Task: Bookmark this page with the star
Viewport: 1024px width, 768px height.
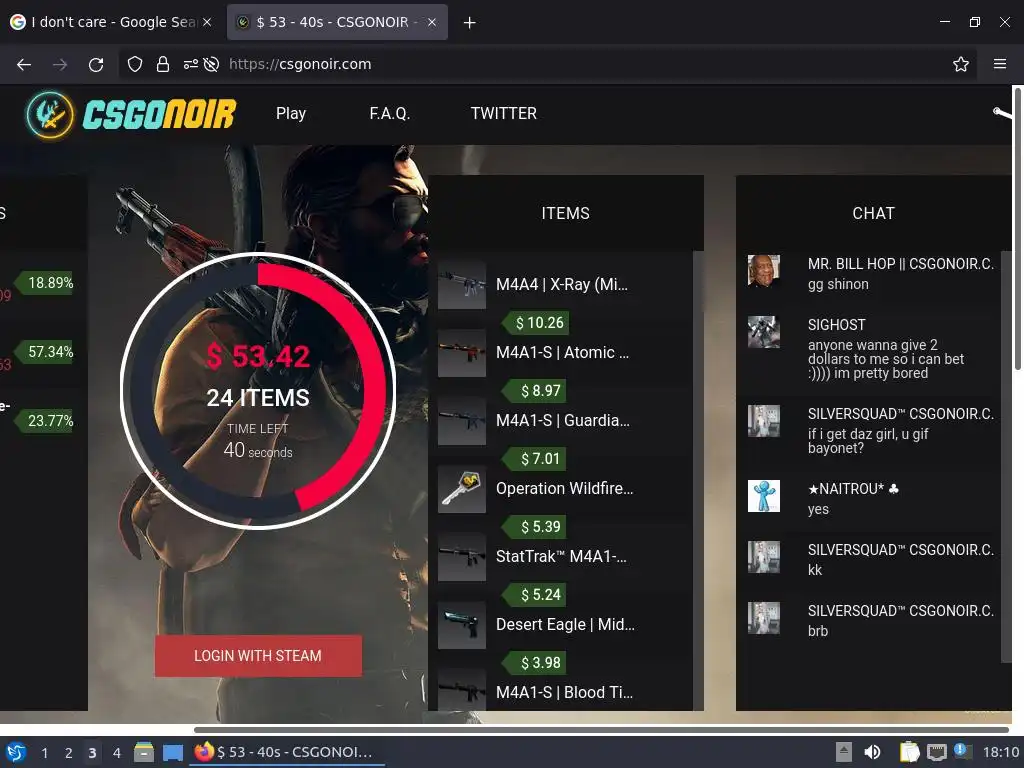Action: point(960,64)
